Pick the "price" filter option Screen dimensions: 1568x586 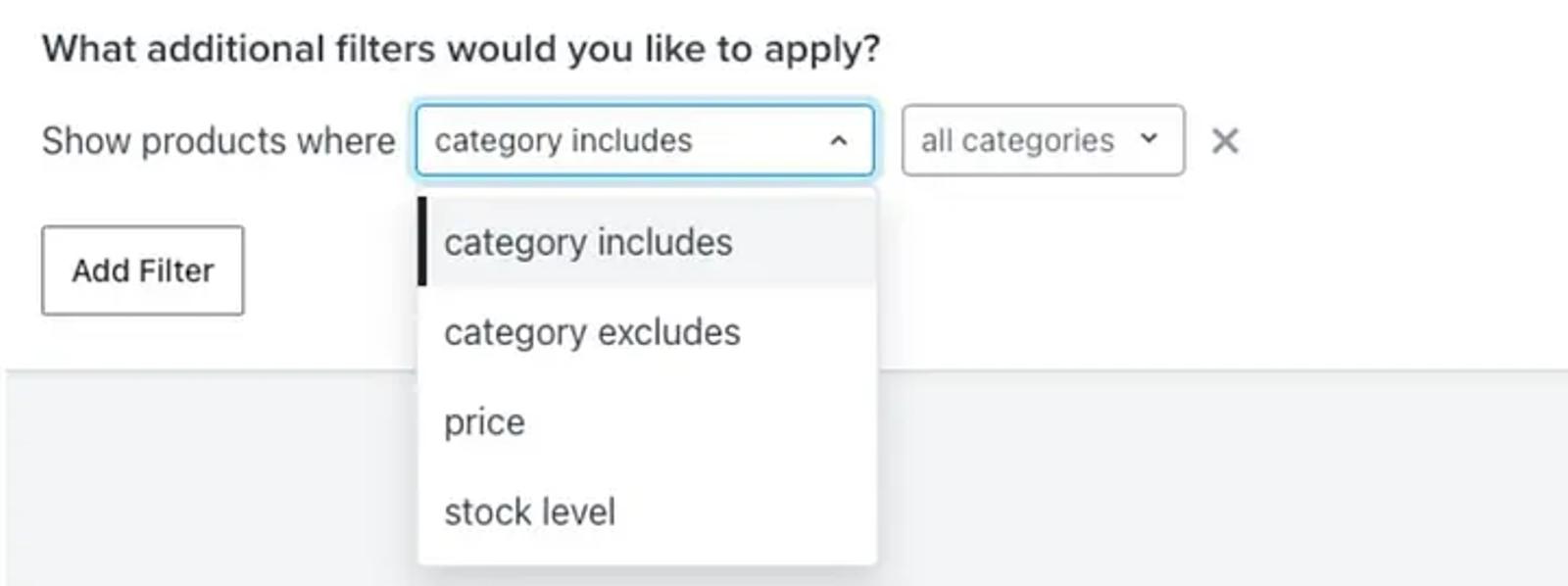coord(647,422)
